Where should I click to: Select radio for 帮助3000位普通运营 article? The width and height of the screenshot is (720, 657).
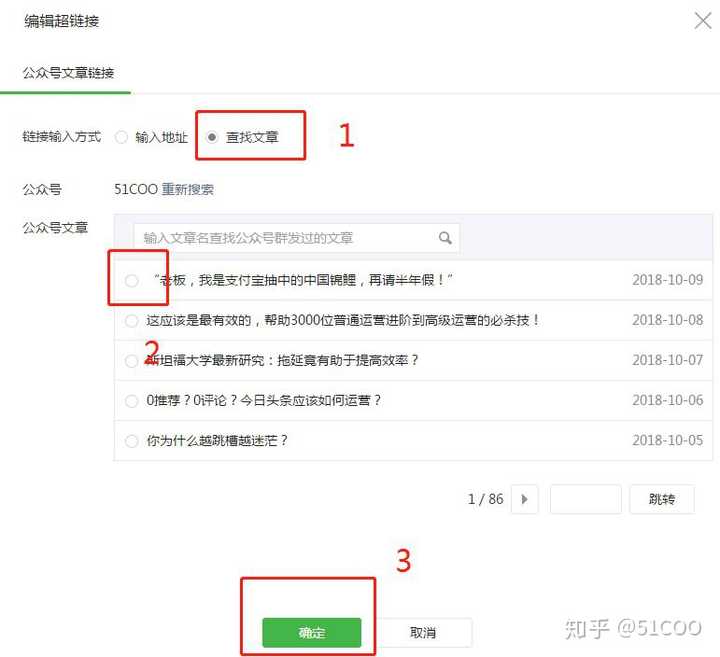click(x=131, y=320)
